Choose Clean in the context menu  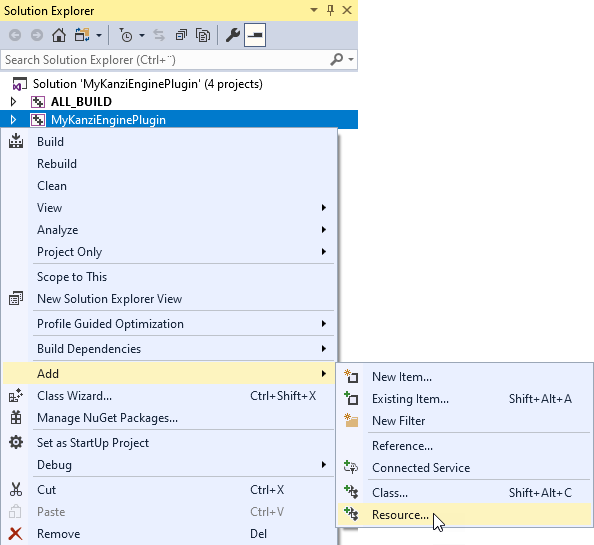[169, 186]
